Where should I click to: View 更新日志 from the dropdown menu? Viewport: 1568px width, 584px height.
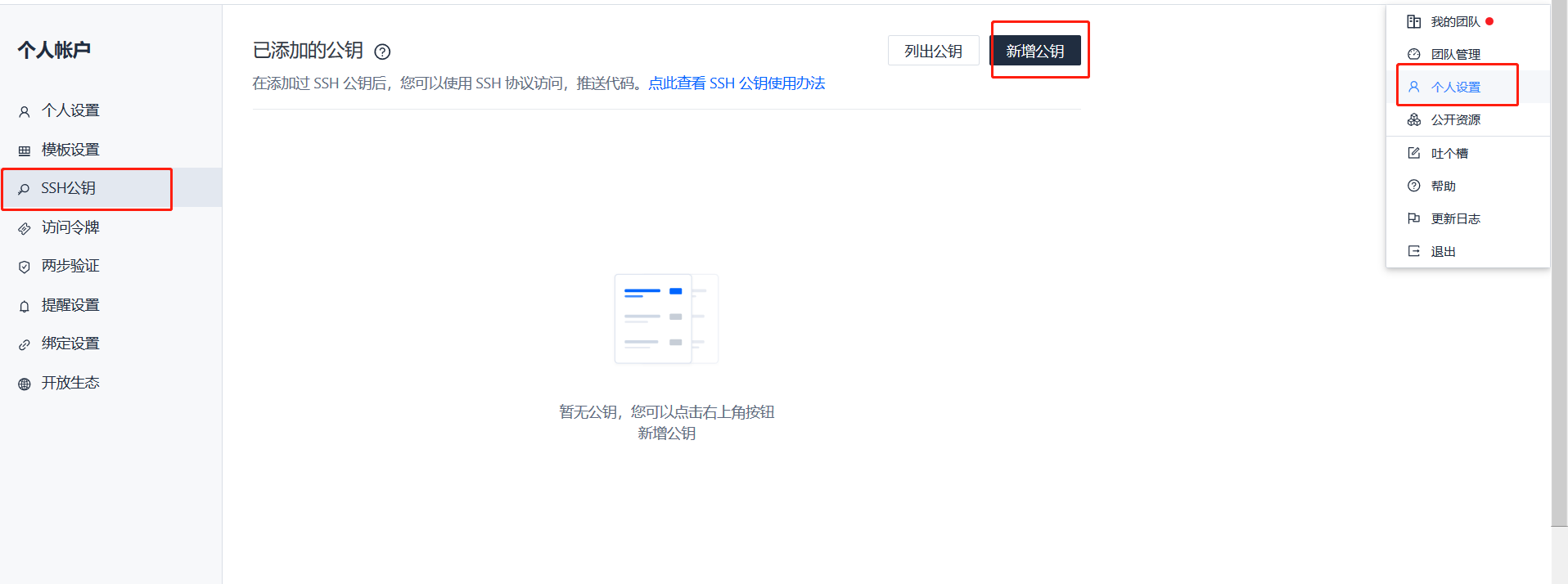pyautogui.click(x=1455, y=219)
